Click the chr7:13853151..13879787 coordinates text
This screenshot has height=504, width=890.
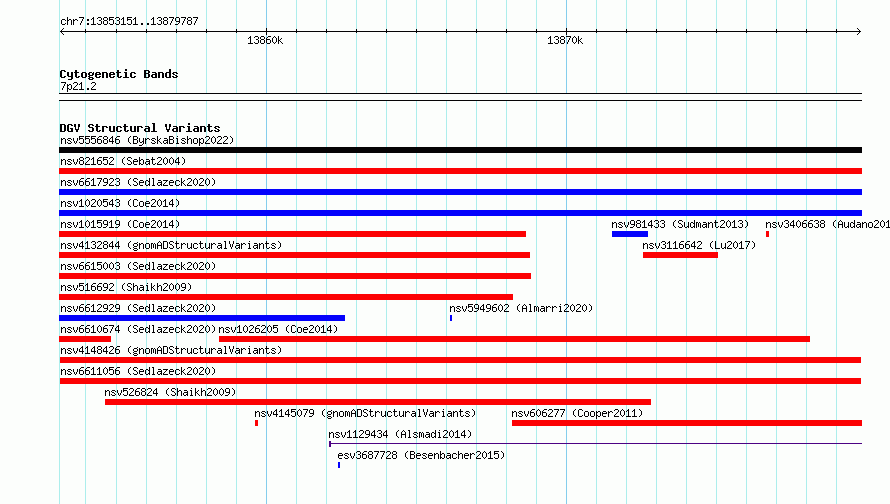point(129,21)
